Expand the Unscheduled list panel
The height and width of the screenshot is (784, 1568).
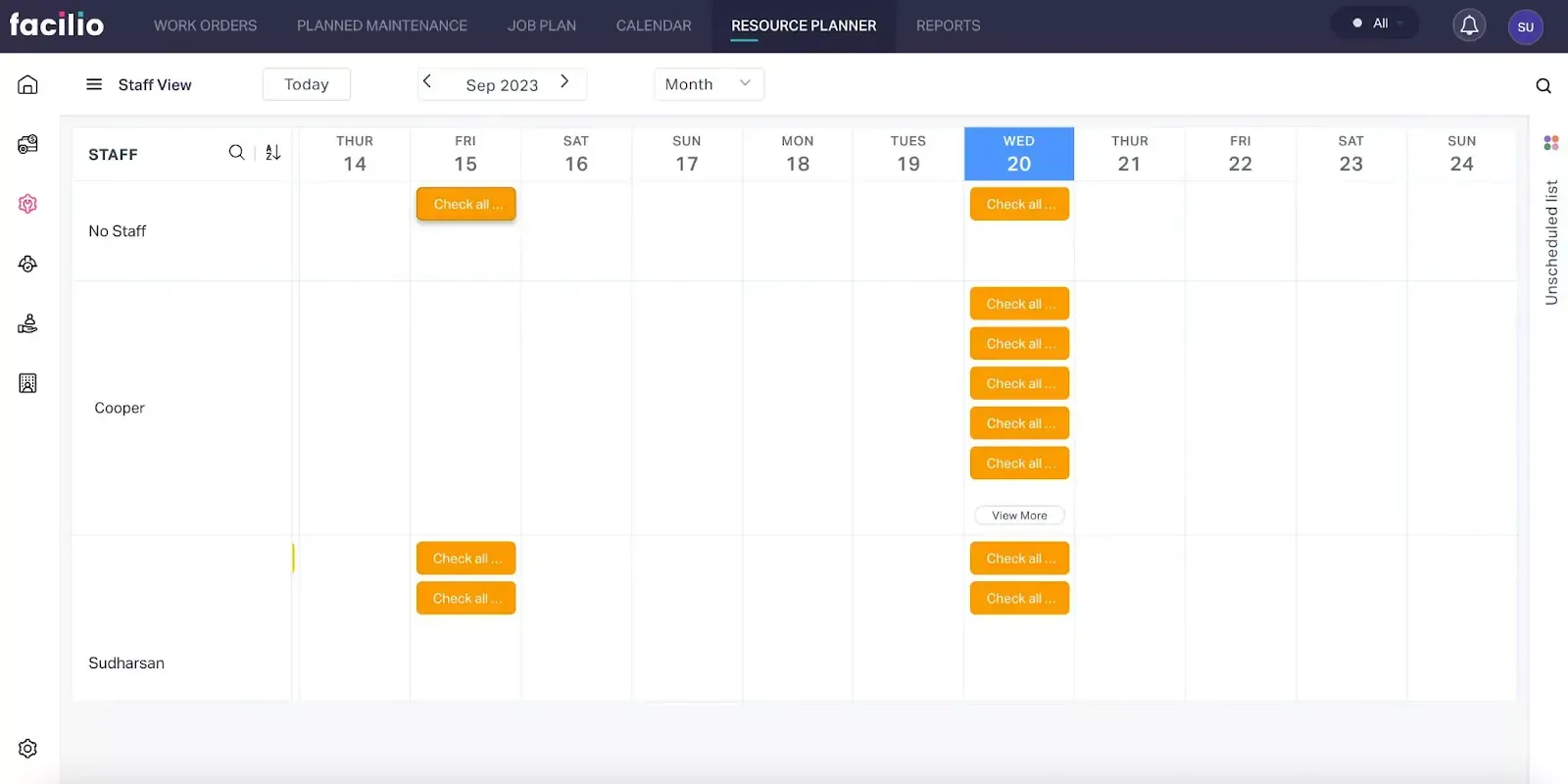(1551, 242)
